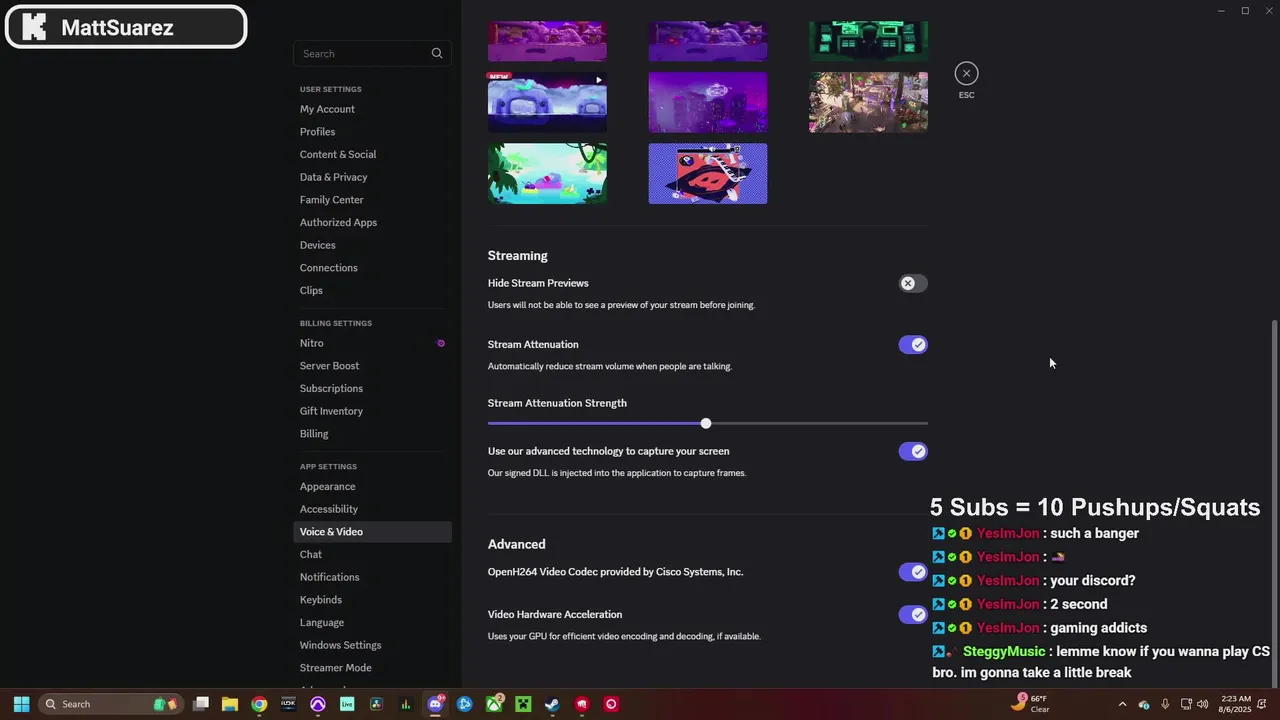Open network status tray icon
The width and height of the screenshot is (1280, 720).
1186,704
